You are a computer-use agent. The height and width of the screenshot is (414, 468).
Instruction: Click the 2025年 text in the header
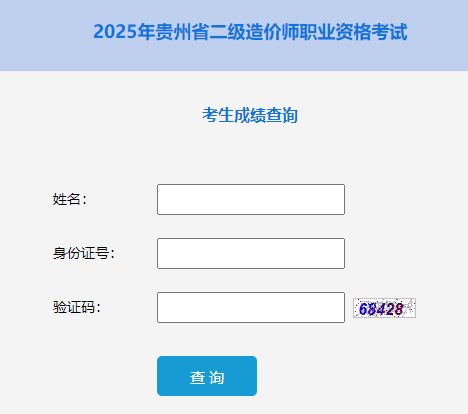(124, 32)
